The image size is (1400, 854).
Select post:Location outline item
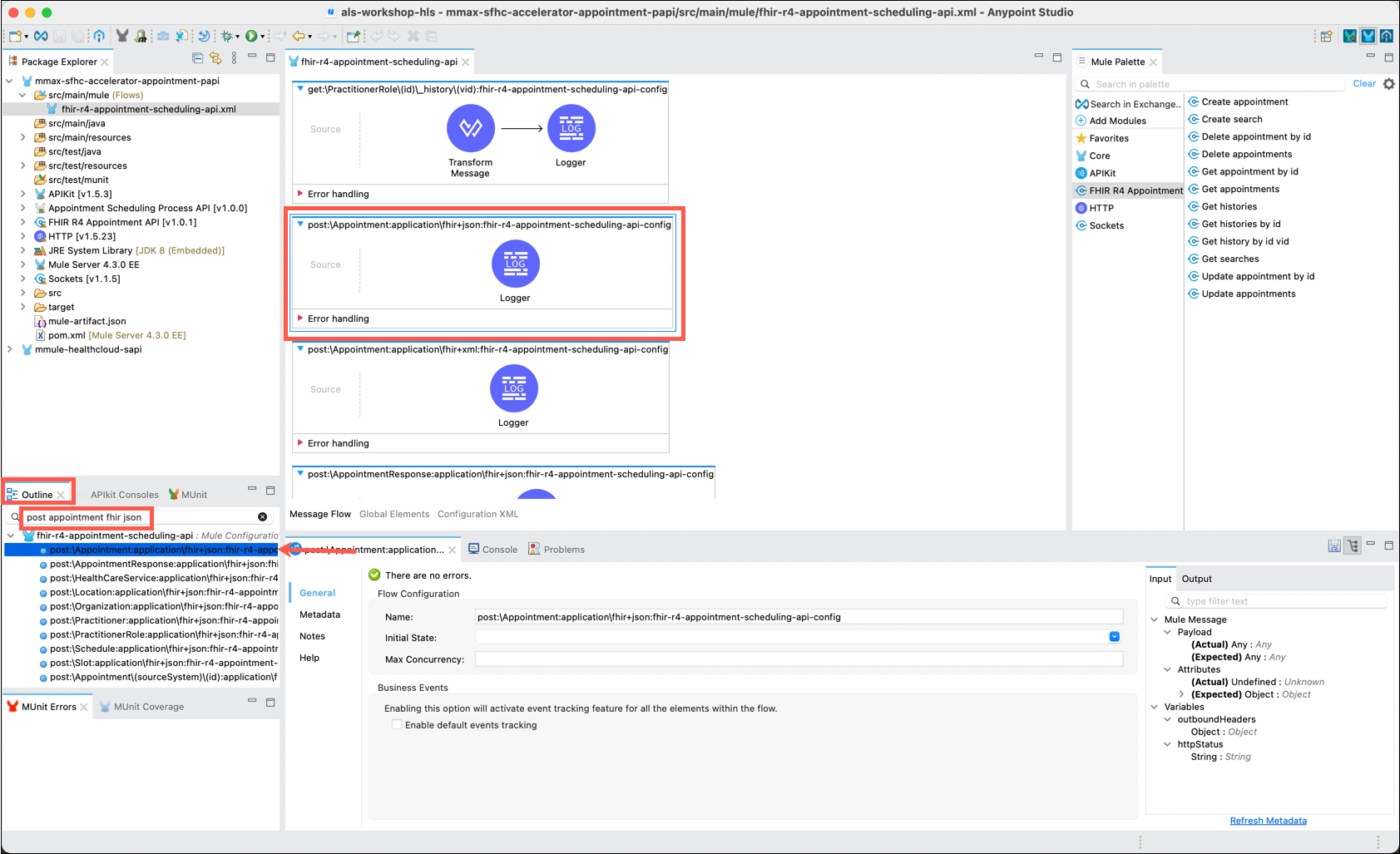(158, 592)
